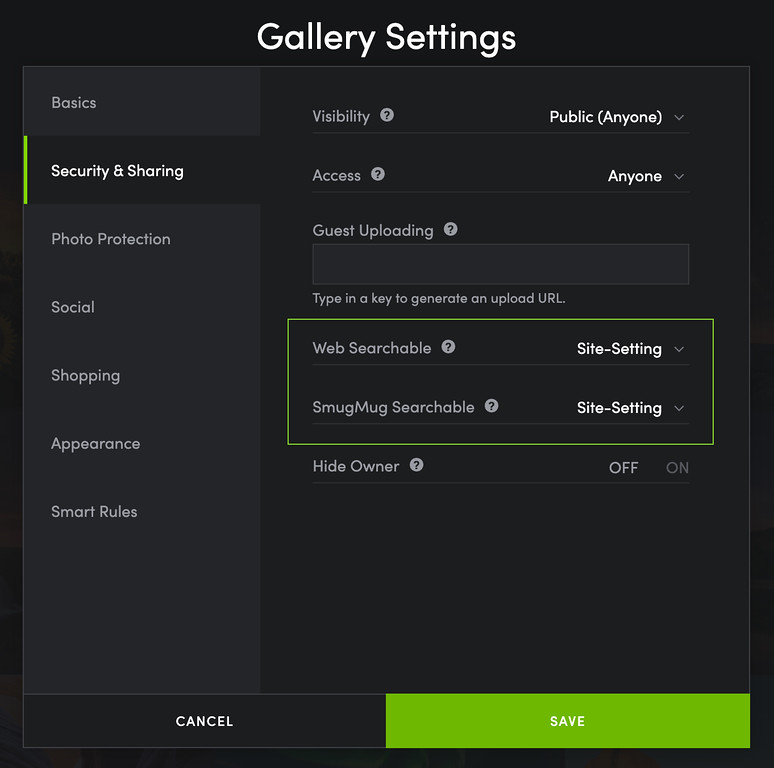Turn Hide Owner ON

click(677, 467)
